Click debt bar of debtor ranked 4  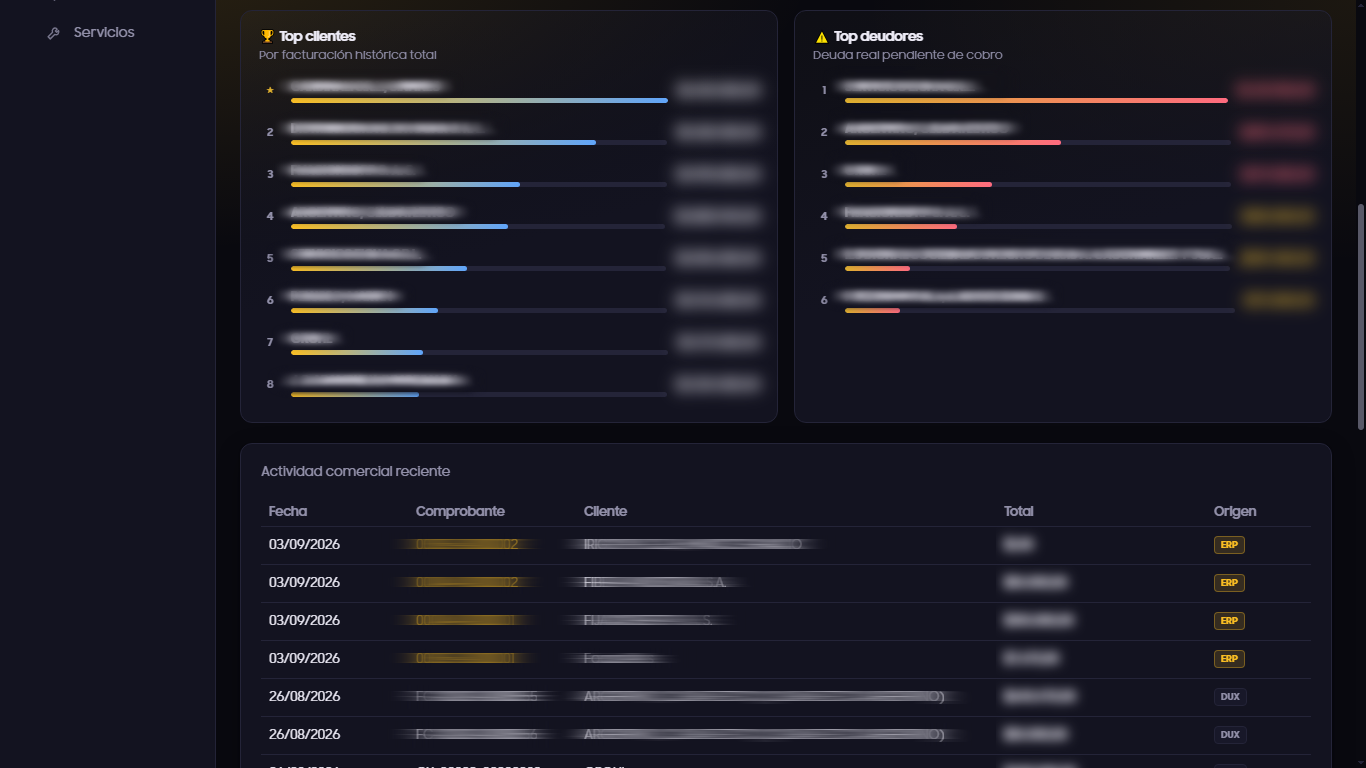pyautogui.click(x=1037, y=226)
